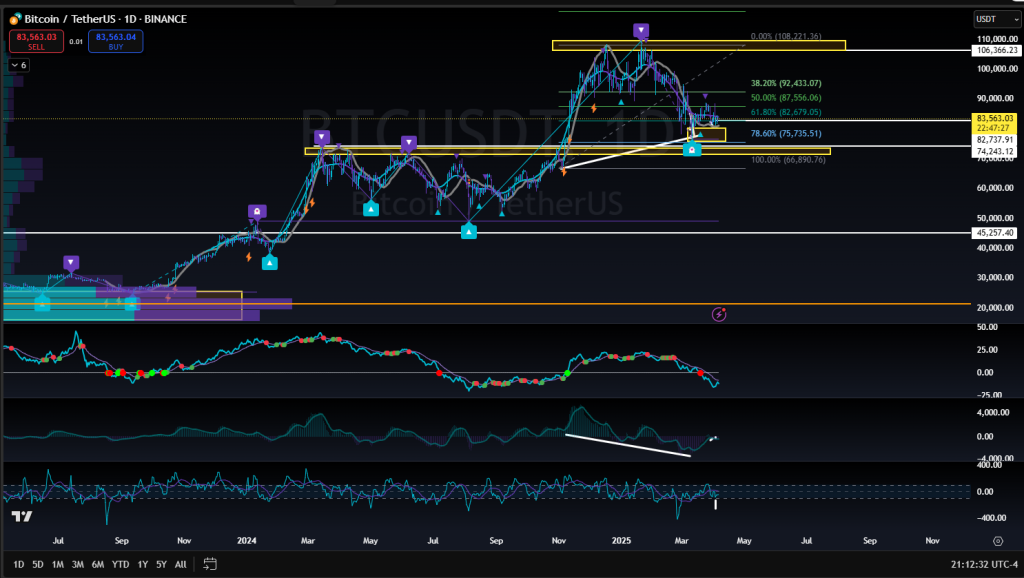The image size is (1024, 578).
Task: Click the orange lightning icon near December 2024
Action: point(594,108)
